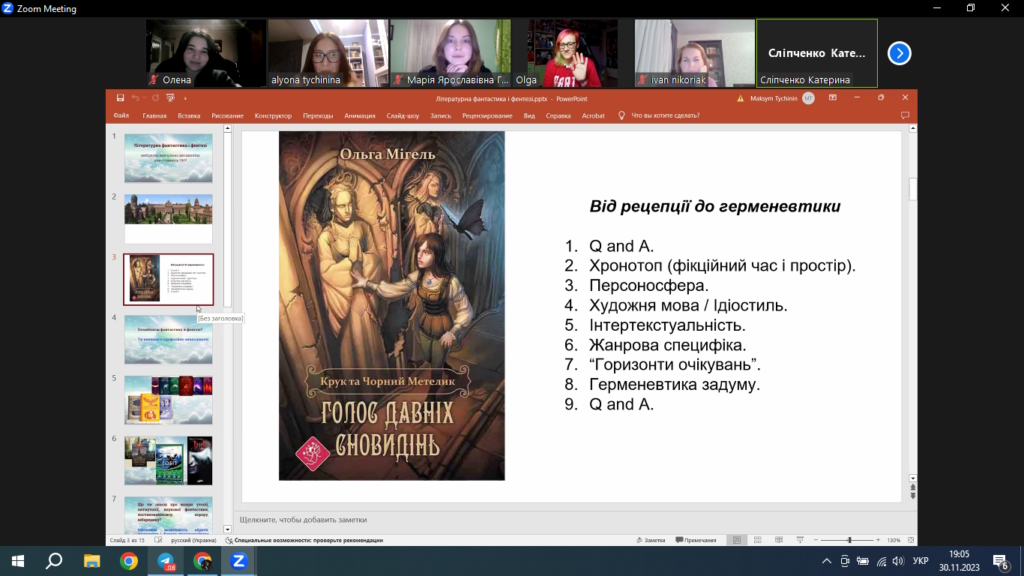This screenshot has height=576, width=1024.
Task: Toggle the Заметки notes pane
Action: point(650,540)
